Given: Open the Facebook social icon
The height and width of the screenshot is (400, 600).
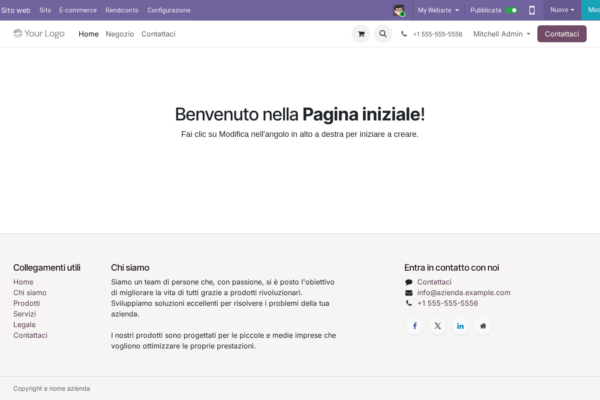Looking at the screenshot, I should [x=415, y=326].
